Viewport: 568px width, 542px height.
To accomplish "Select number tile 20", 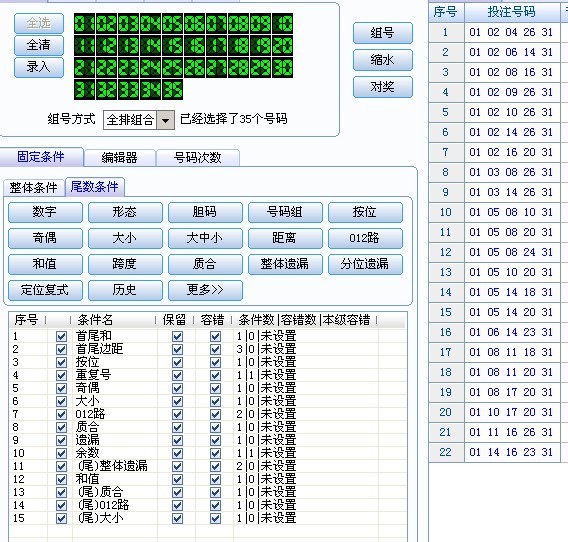I will point(283,46).
